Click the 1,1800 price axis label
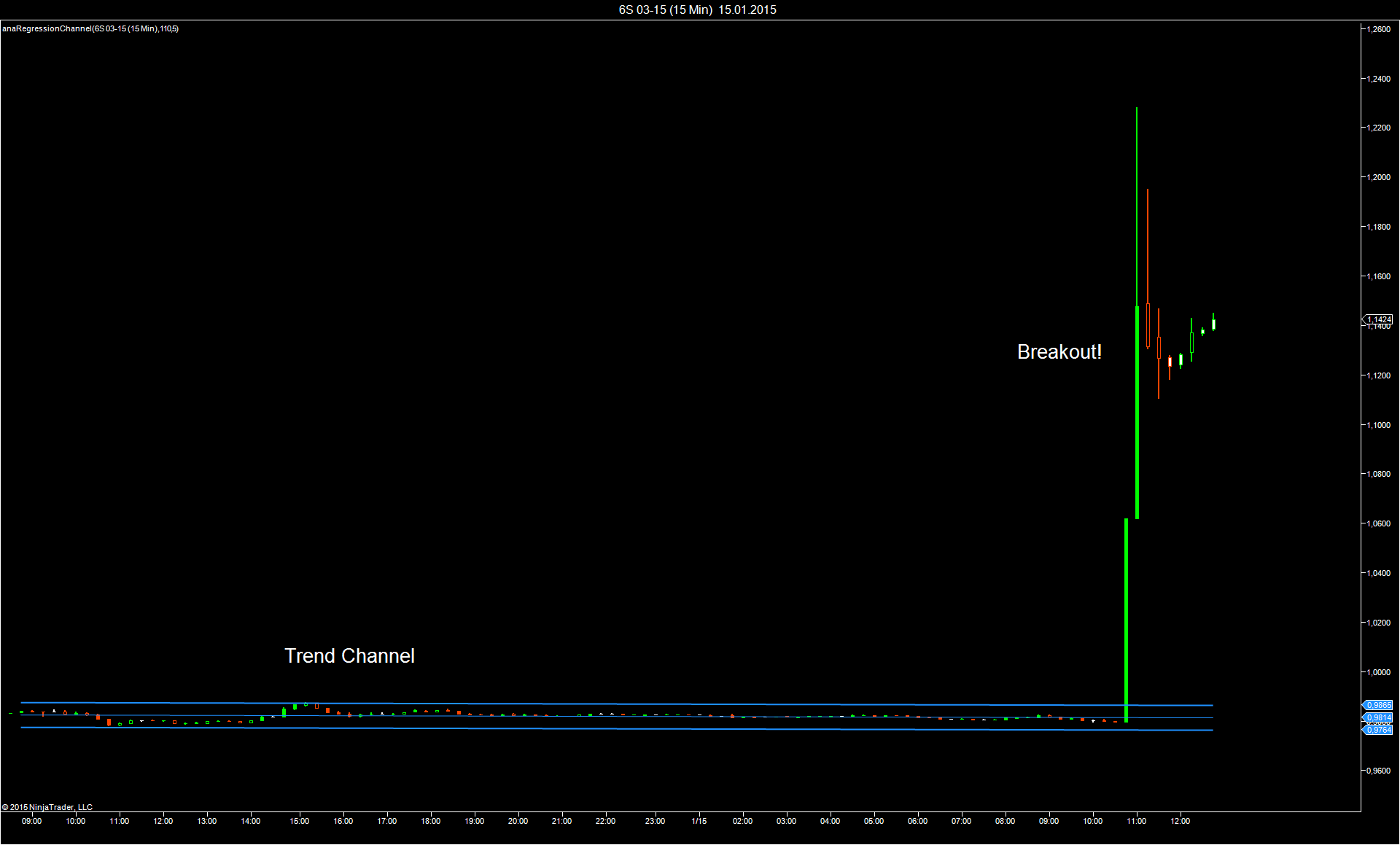 [x=1378, y=227]
